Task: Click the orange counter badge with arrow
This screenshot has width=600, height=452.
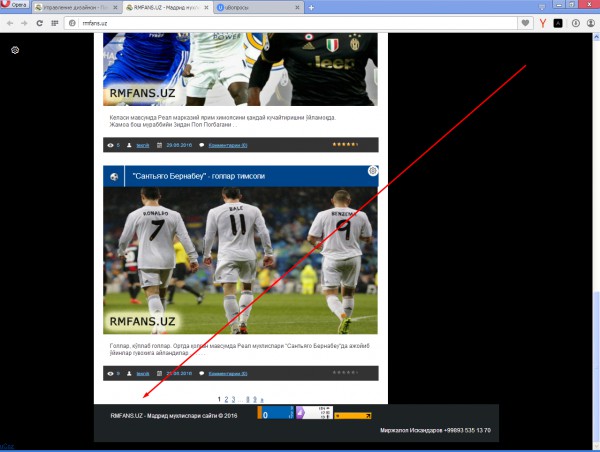Action: pyautogui.click(x=353, y=416)
